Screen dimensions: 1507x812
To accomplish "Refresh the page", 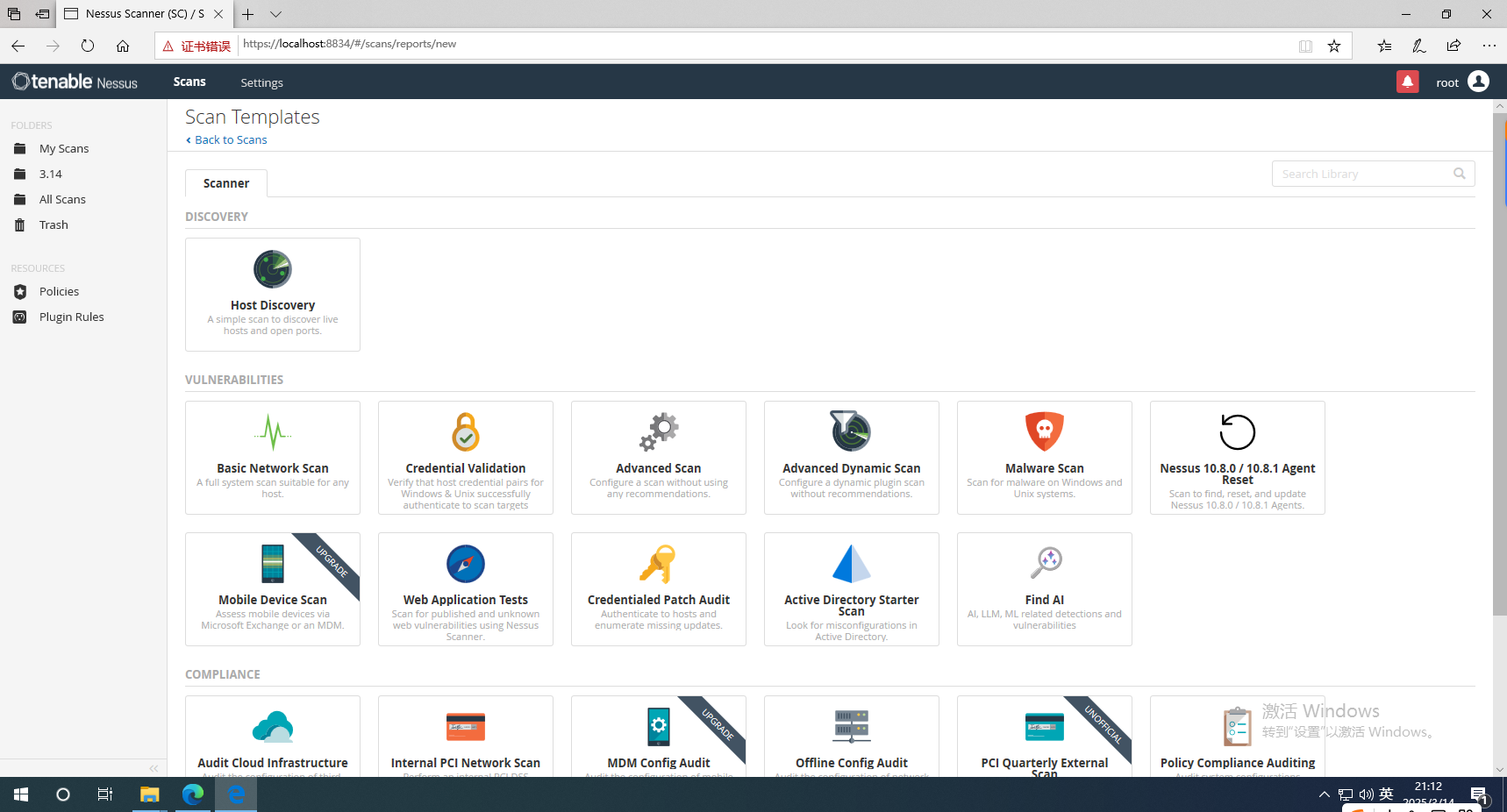I will tap(88, 46).
